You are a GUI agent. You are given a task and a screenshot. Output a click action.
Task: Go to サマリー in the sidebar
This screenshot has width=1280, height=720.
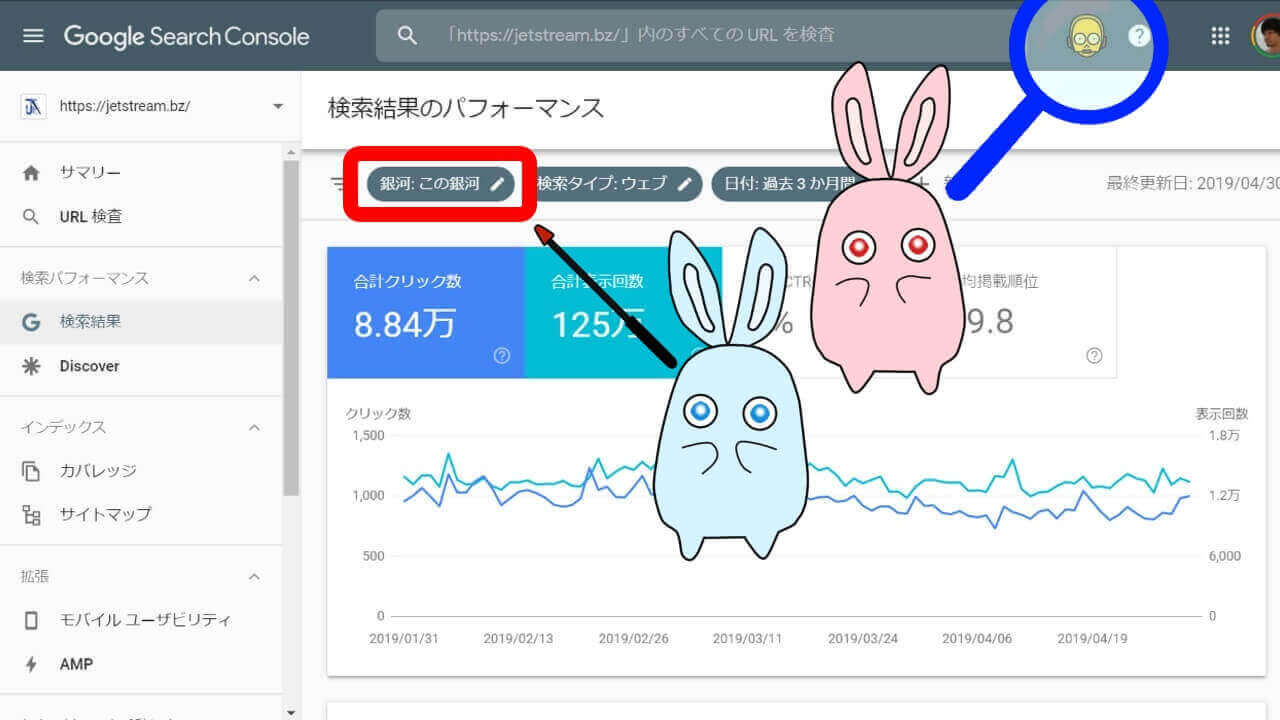90,173
